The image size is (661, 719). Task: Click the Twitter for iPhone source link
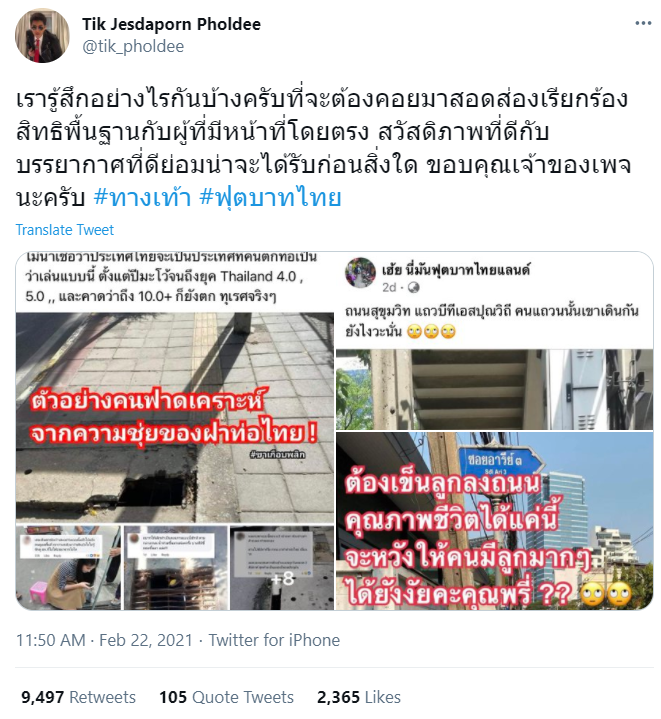tap(274, 640)
